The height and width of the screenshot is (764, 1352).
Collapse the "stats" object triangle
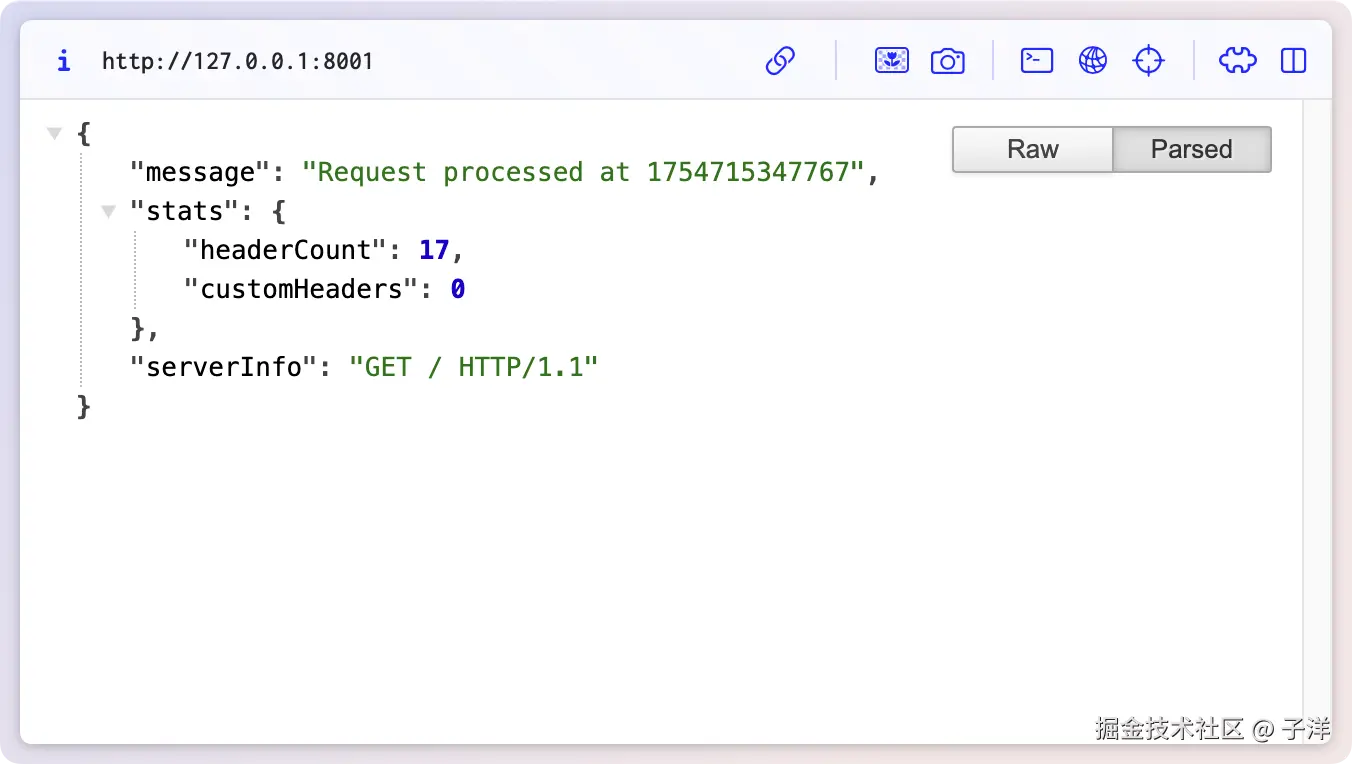point(108,211)
